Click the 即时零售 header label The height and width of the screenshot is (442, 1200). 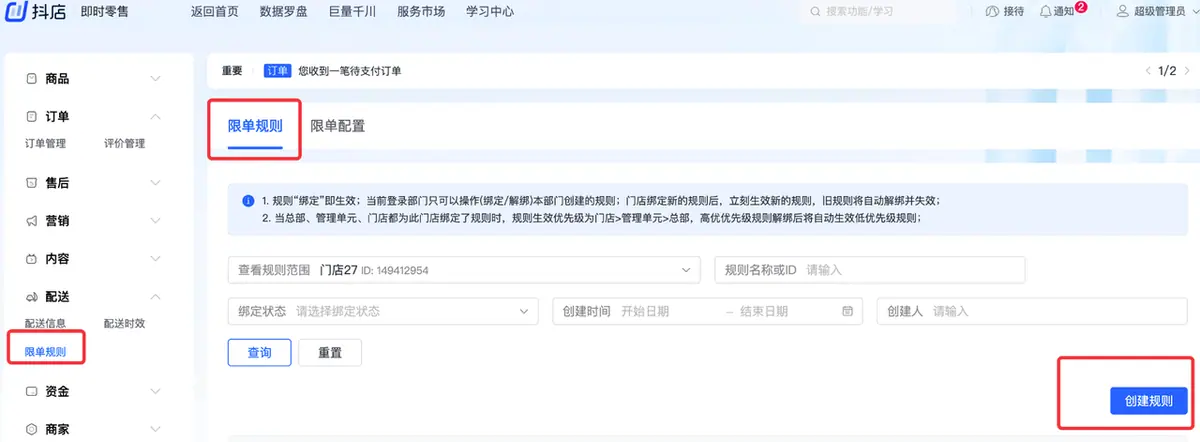tap(104, 12)
